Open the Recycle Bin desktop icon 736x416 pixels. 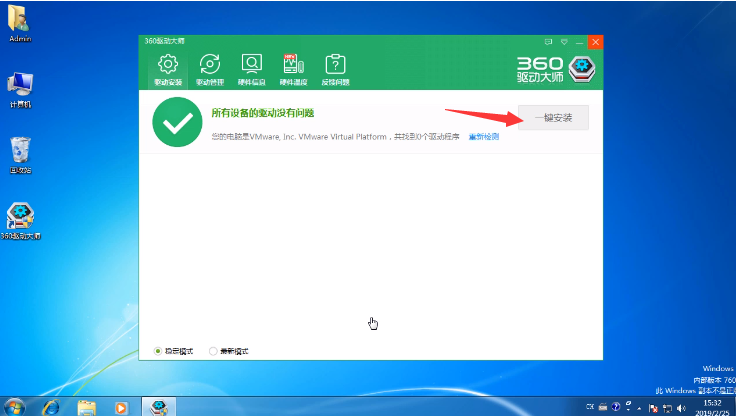[x=20, y=152]
